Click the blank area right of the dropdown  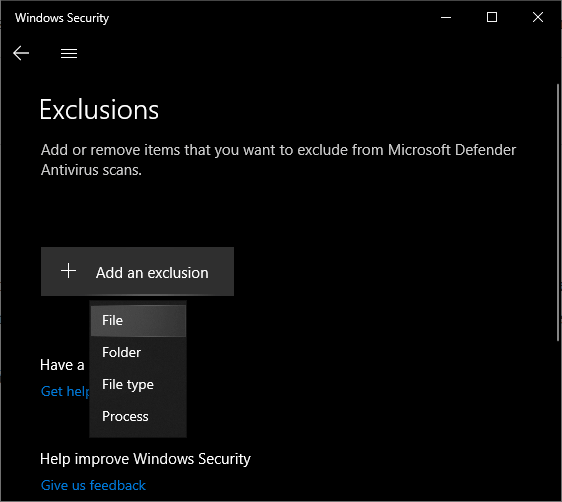358,369
